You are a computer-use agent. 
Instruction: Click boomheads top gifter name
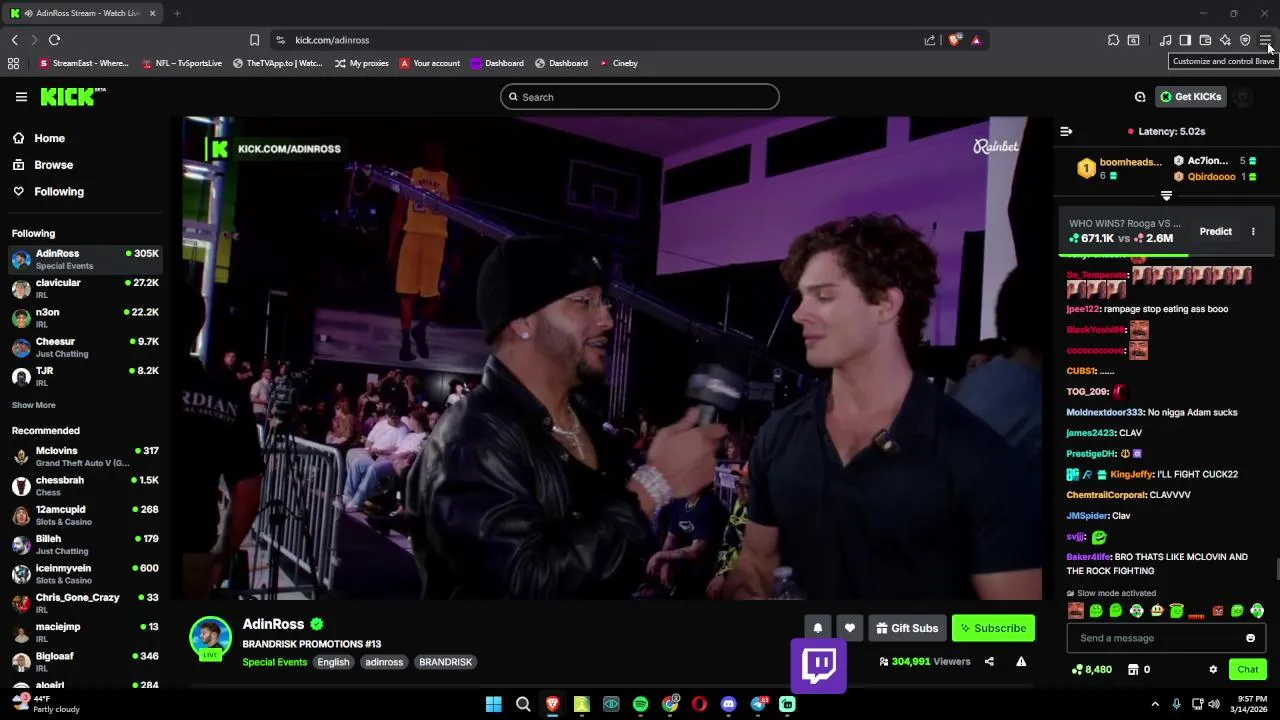pyautogui.click(x=1130, y=162)
